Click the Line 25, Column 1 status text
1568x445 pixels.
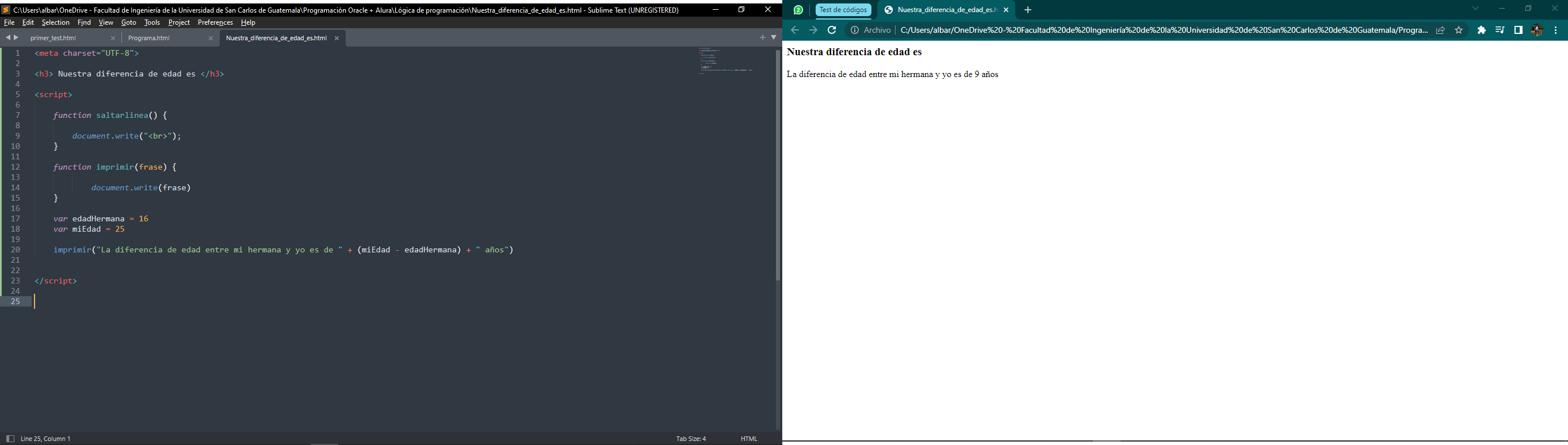pyautogui.click(x=45, y=438)
